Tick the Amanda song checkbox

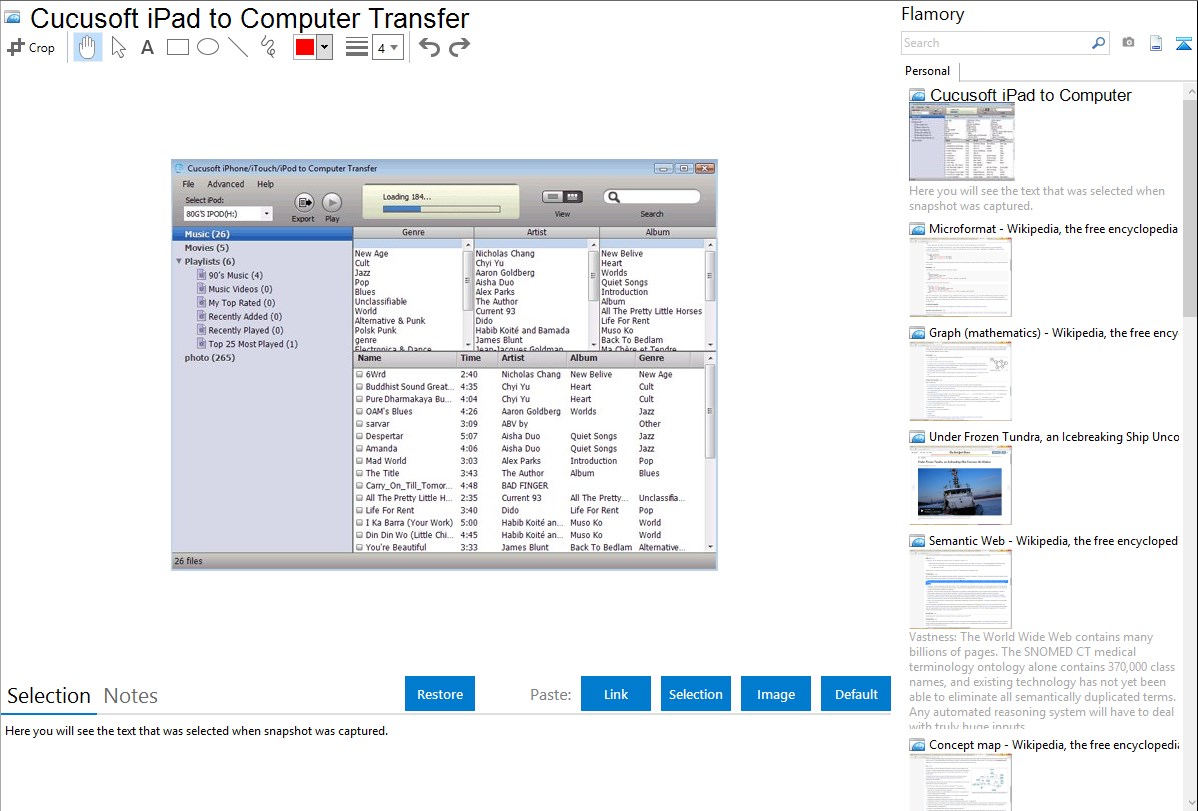359,449
